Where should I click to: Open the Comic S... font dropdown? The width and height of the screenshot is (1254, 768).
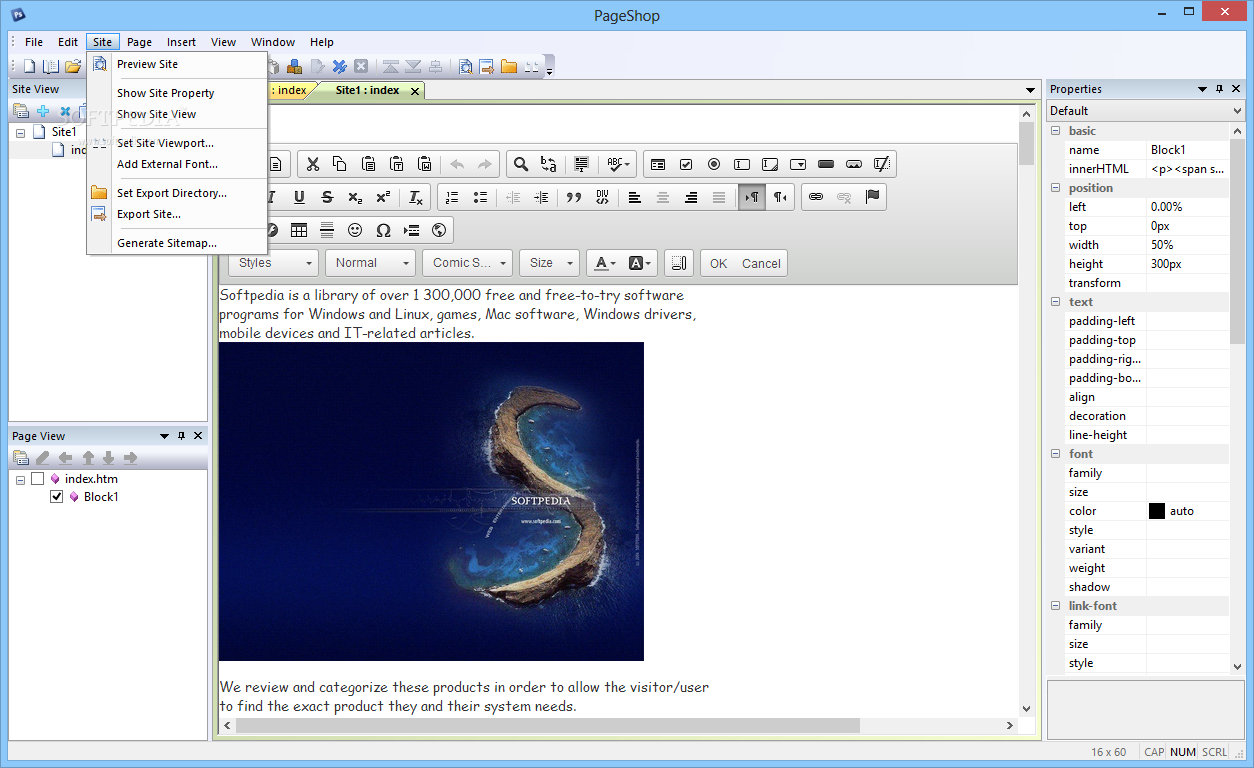468,263
